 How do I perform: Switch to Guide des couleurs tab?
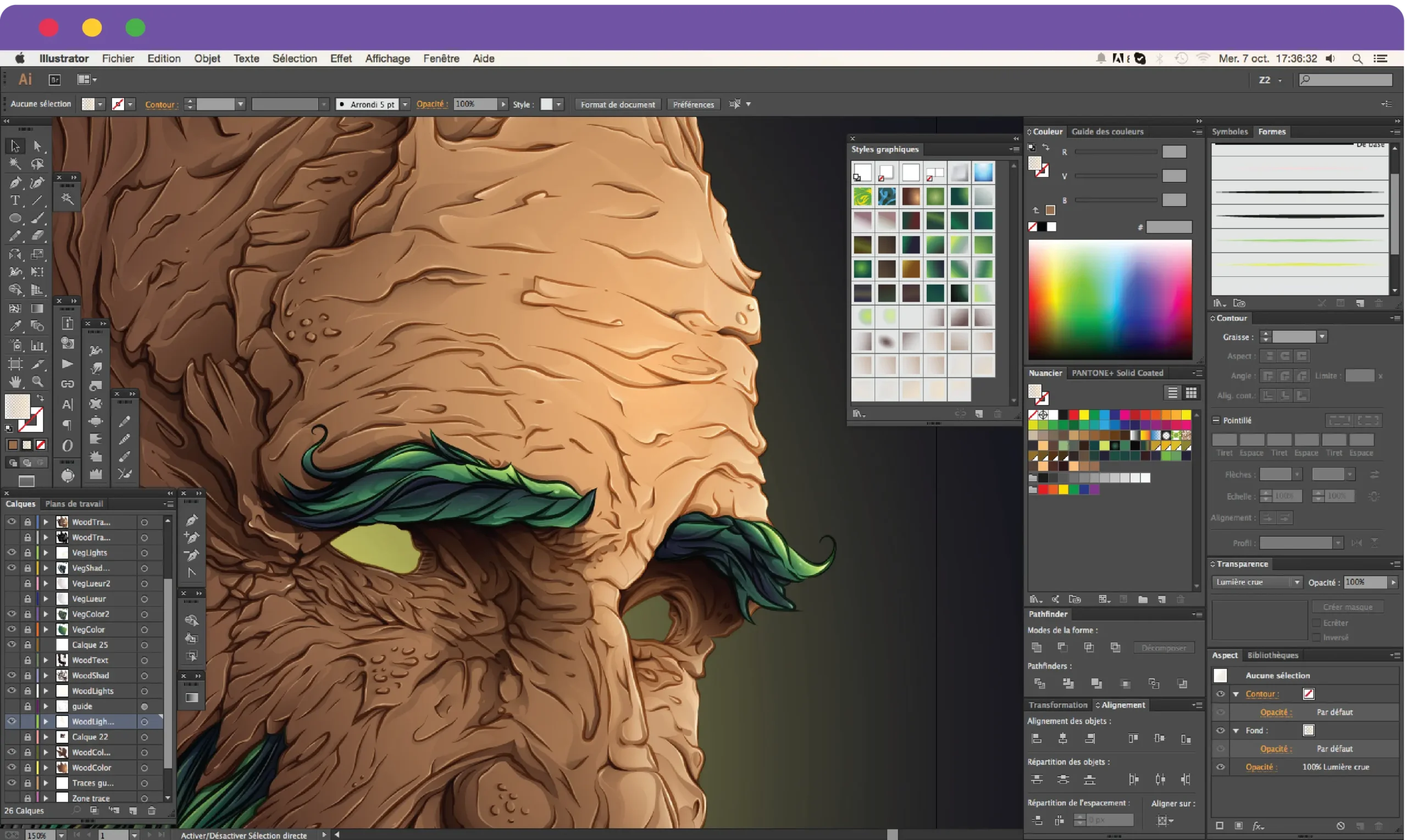pos(1107,132)
